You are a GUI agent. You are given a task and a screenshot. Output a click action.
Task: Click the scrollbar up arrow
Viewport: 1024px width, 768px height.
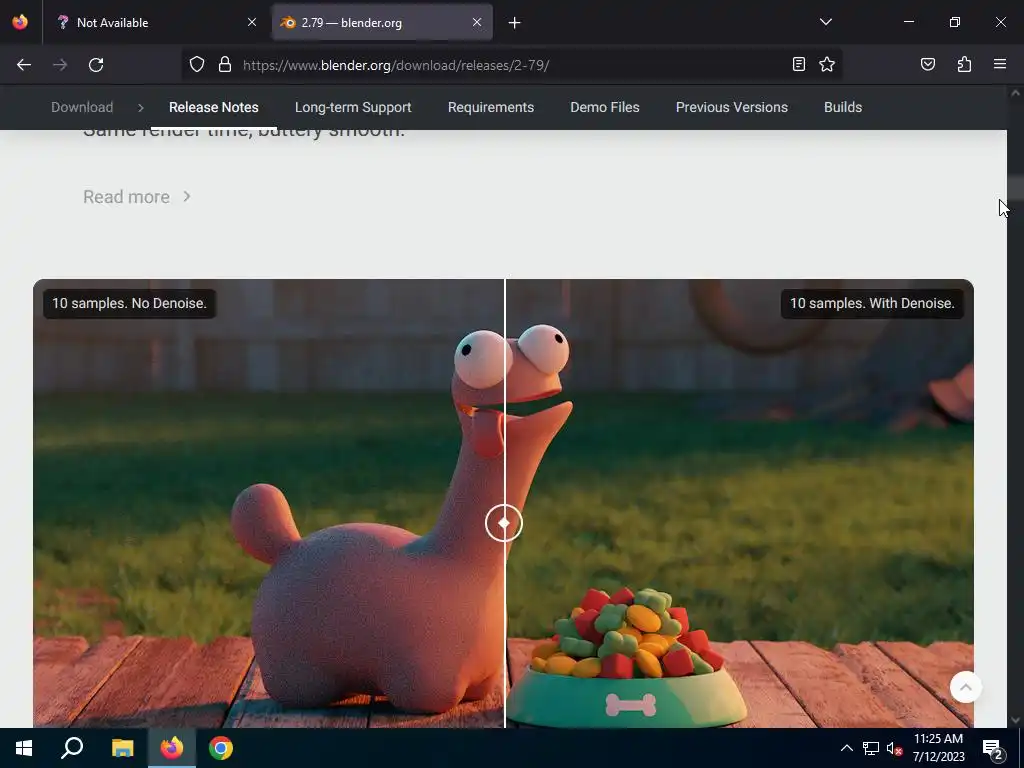[1015, 93]
